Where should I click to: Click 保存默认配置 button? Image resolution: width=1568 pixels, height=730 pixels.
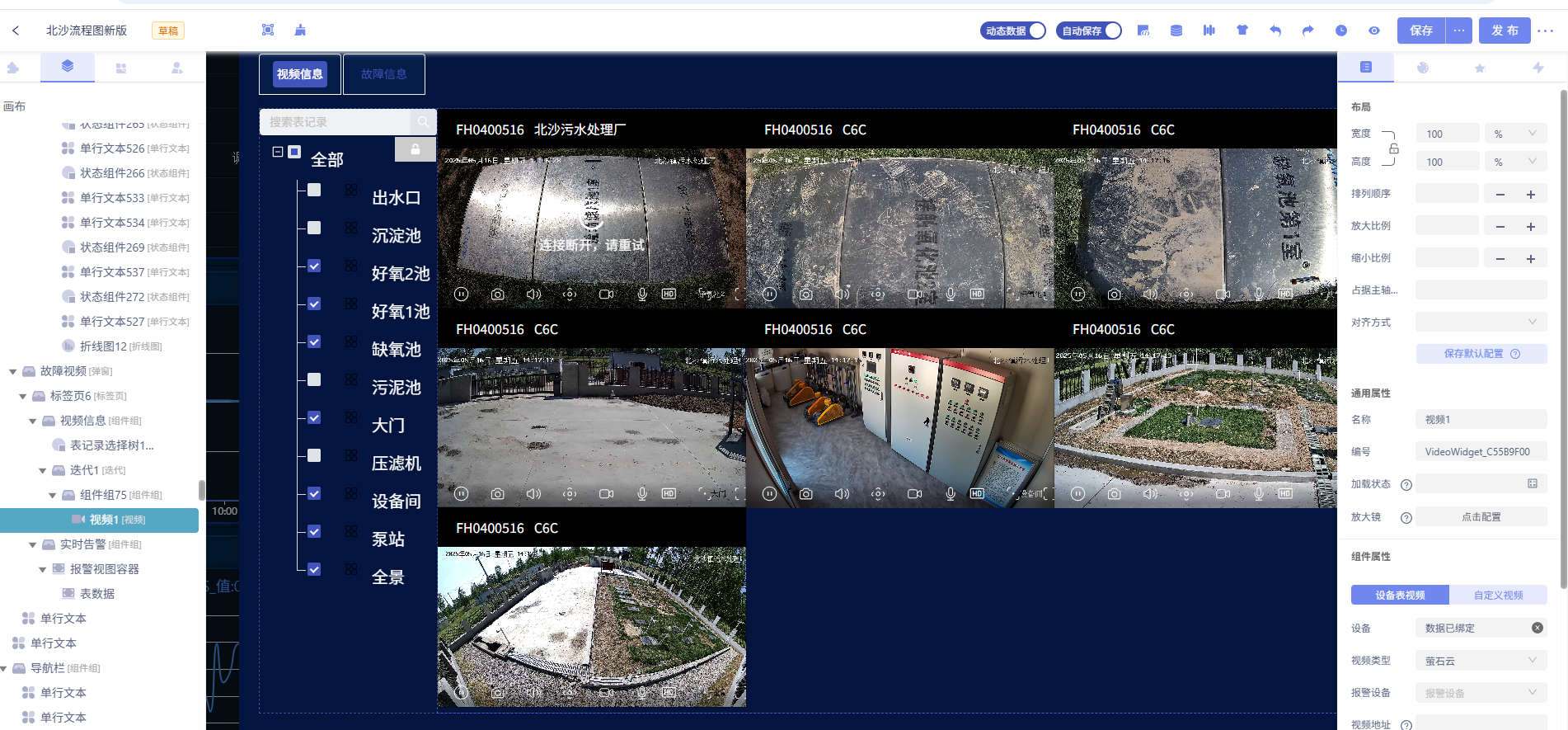pyautogui.click(x=1481, y=354)
